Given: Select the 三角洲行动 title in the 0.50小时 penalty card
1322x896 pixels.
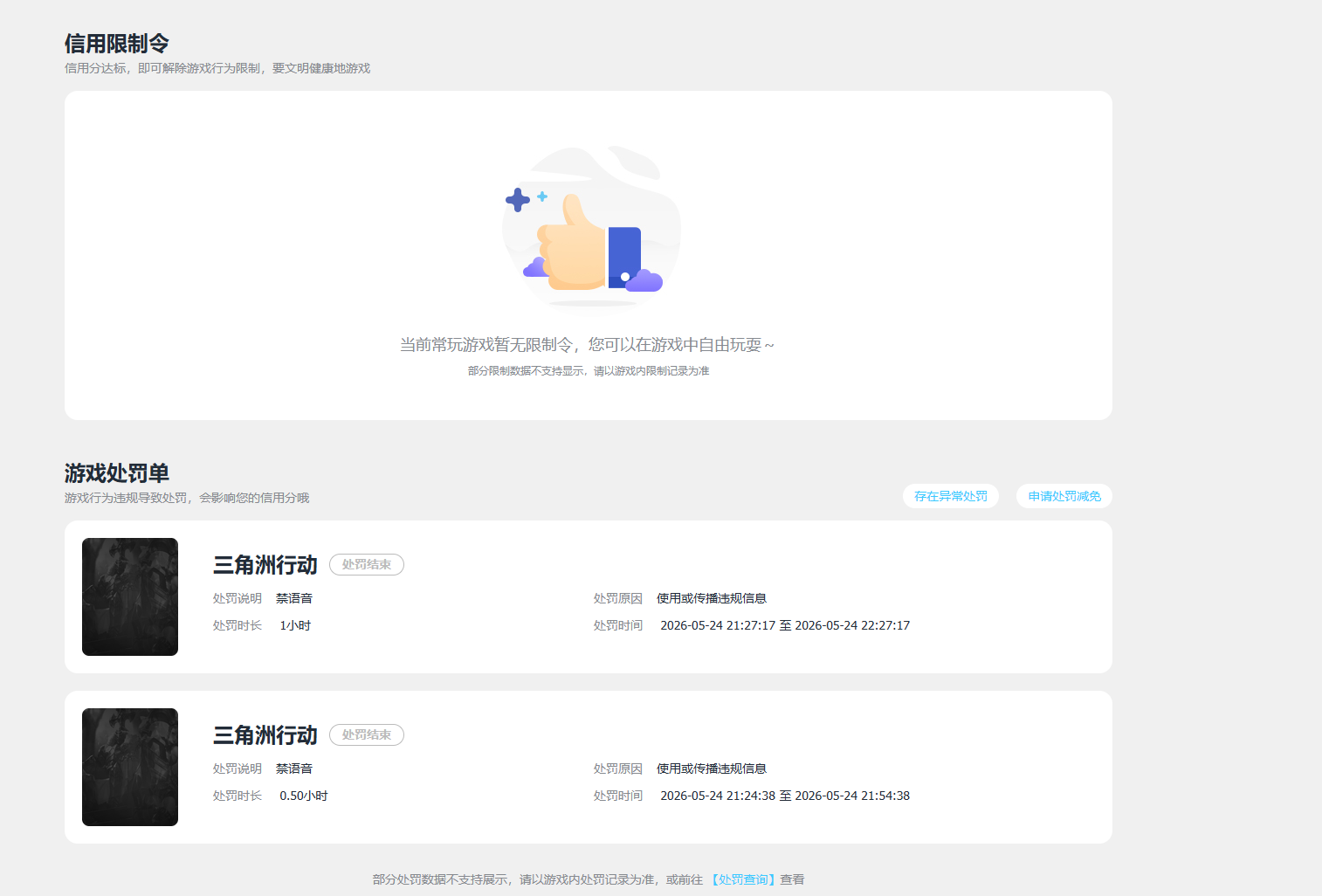Looking at the screenshot, I should coord(265,735).
